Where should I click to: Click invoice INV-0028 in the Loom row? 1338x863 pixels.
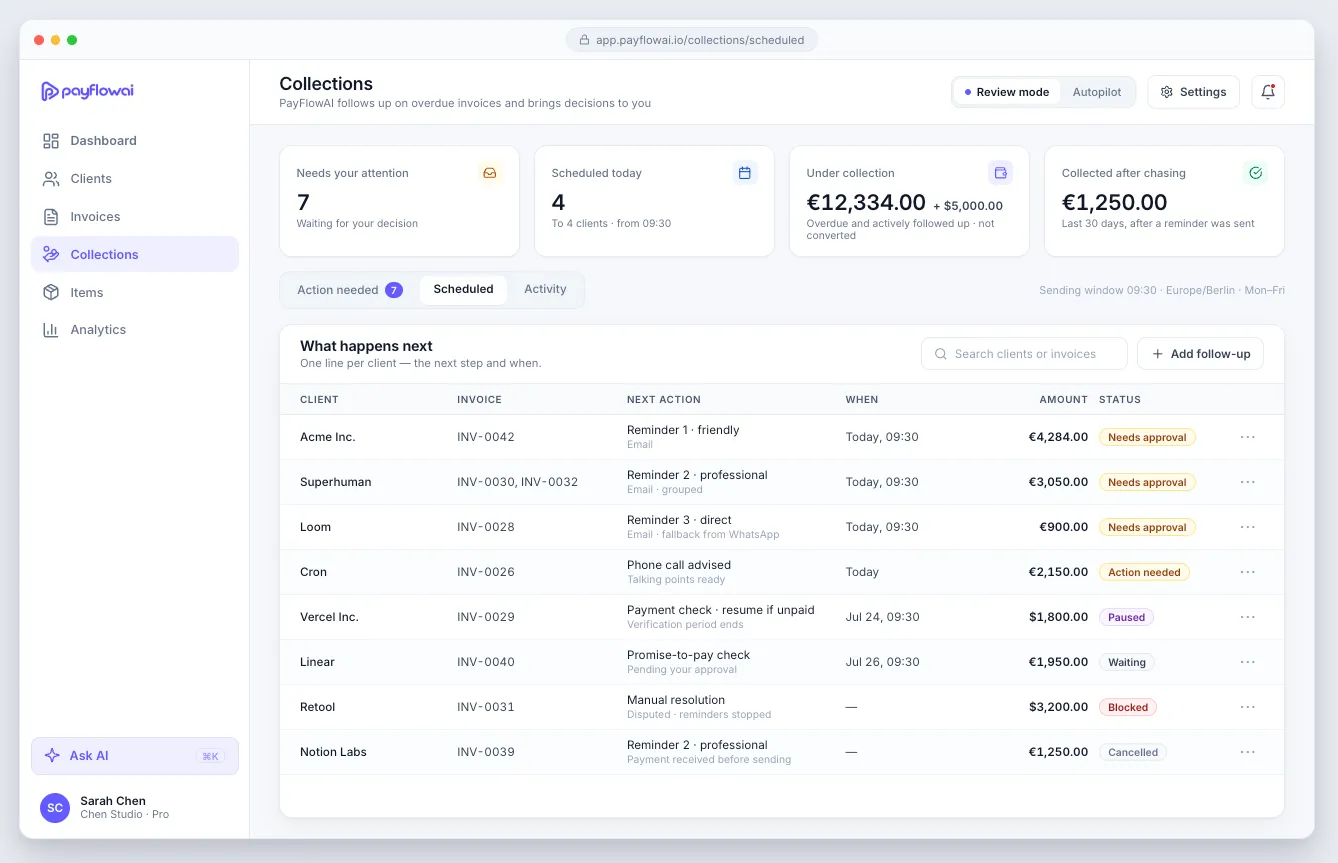coord(486,527)
